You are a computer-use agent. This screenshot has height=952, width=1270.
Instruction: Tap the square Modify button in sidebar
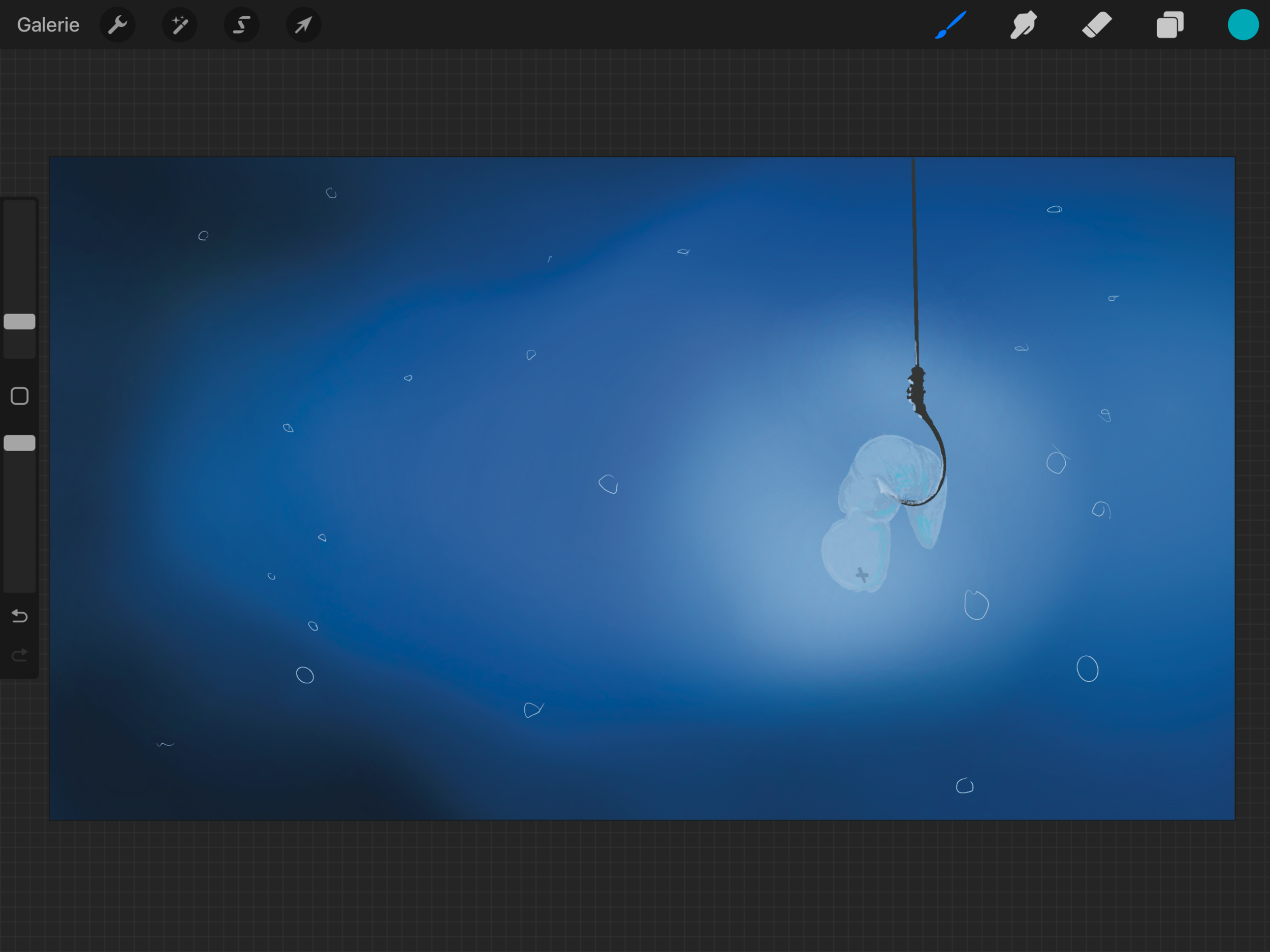pyautogui.click(x=19, y=396)
